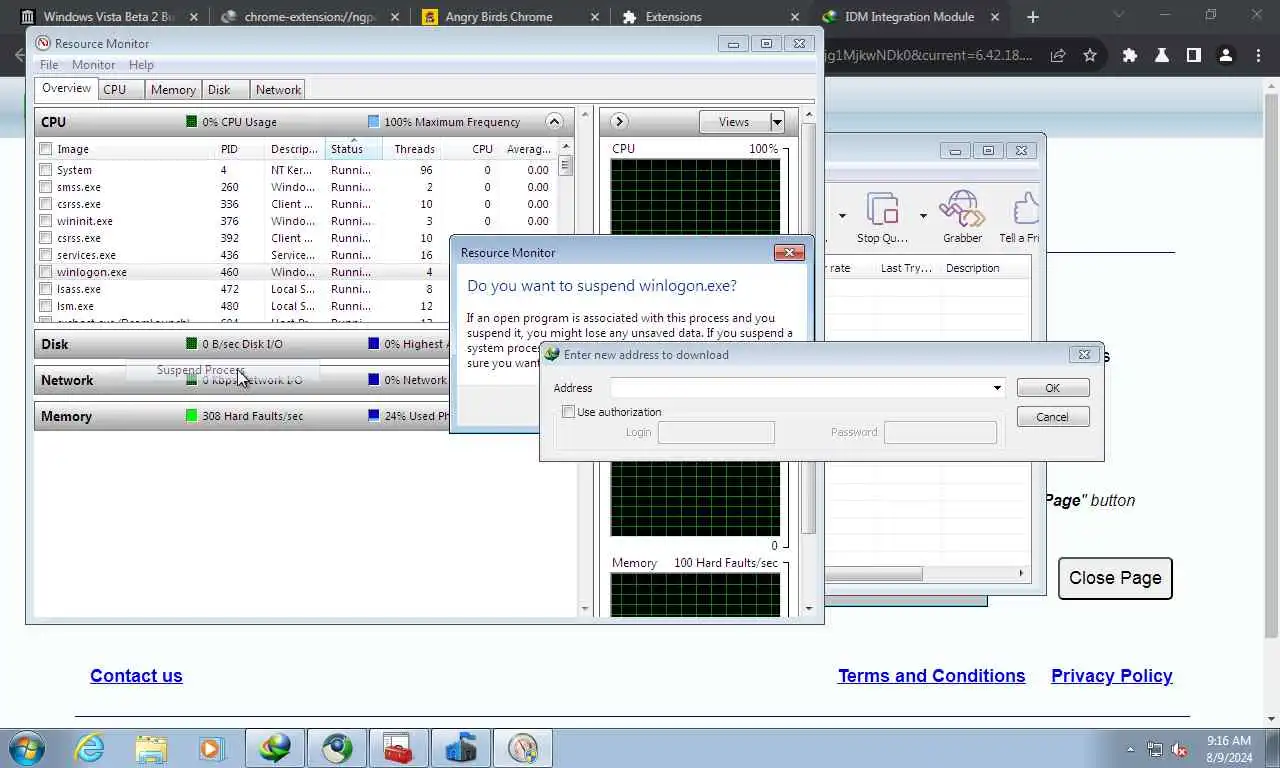Switch to the Memory tab
The image size is (1280, 768).
(173, 90)
